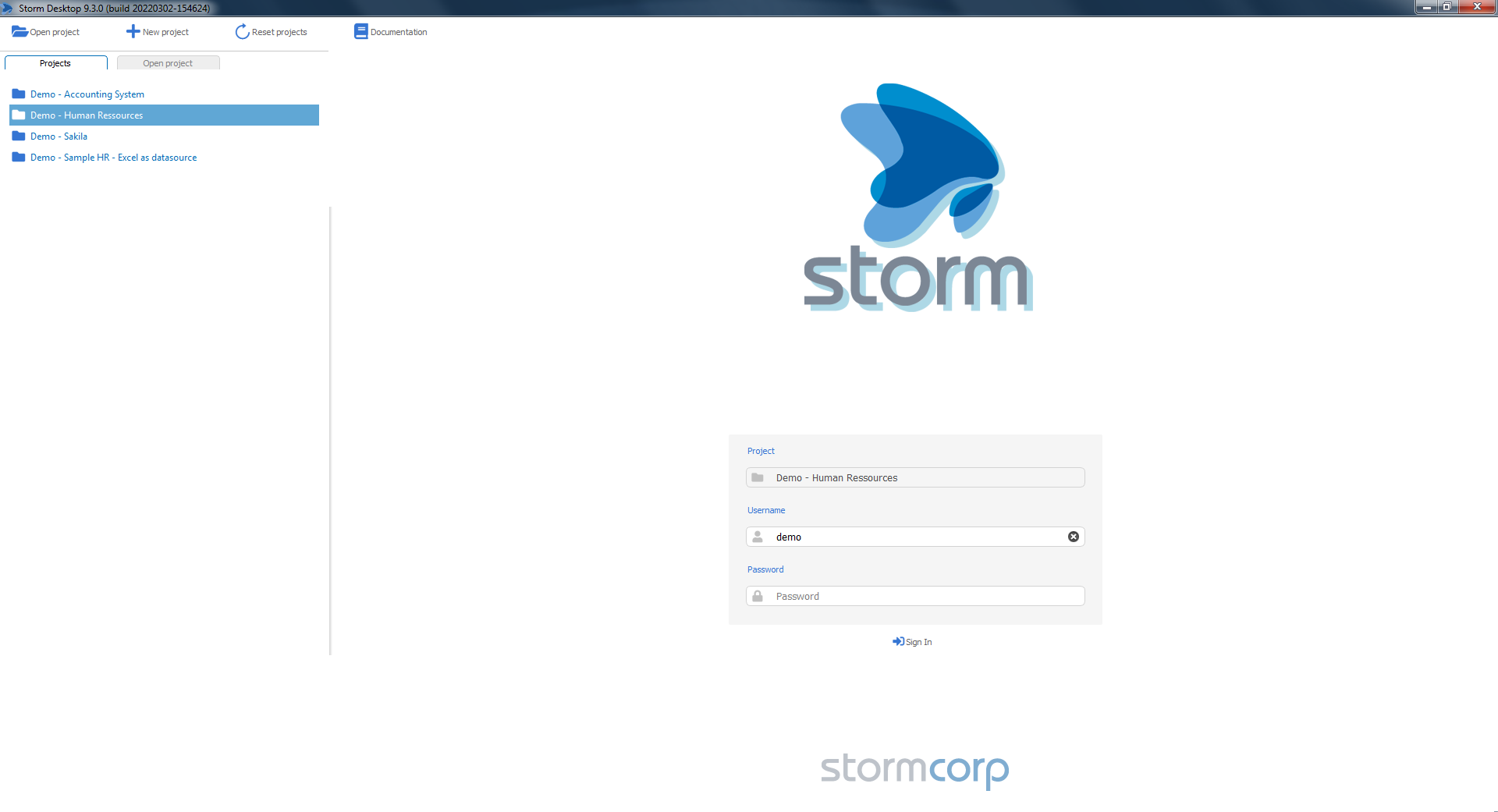Select Demo - Human Ressources project row
The width and height of the screenshot is (1498, 812).
click(x=164, y=115)
